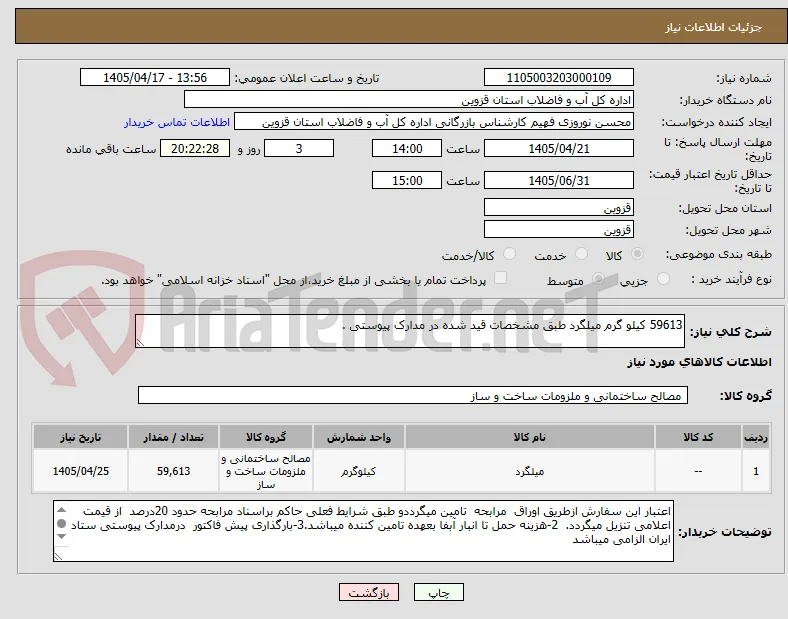The width and height of the screenshot is (788, 619).
Task: Click the quantity cell 59,613
Action: pyautogui.click(x=173, y=471)
